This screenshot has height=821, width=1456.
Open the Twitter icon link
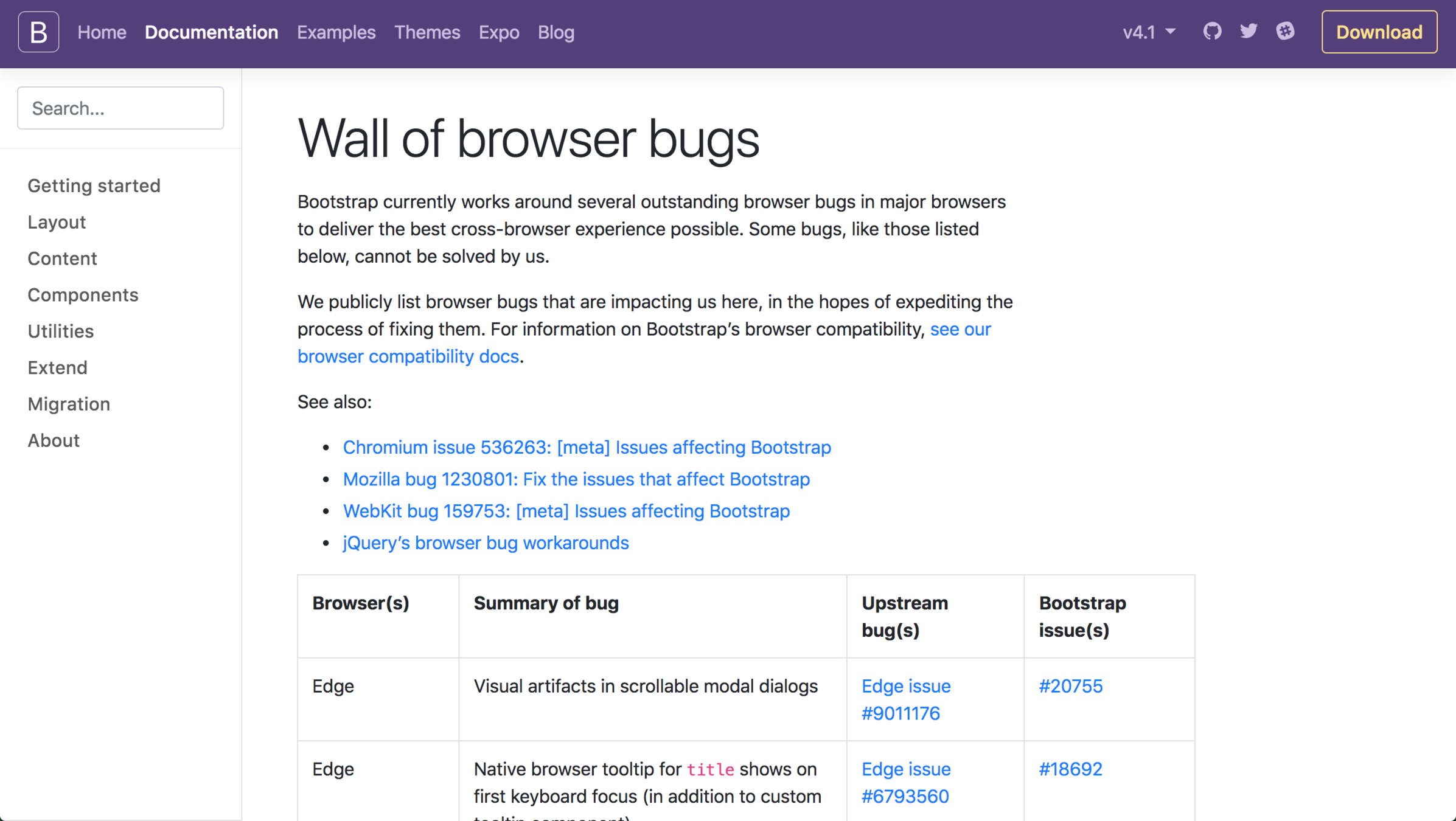coord(1249,31)
